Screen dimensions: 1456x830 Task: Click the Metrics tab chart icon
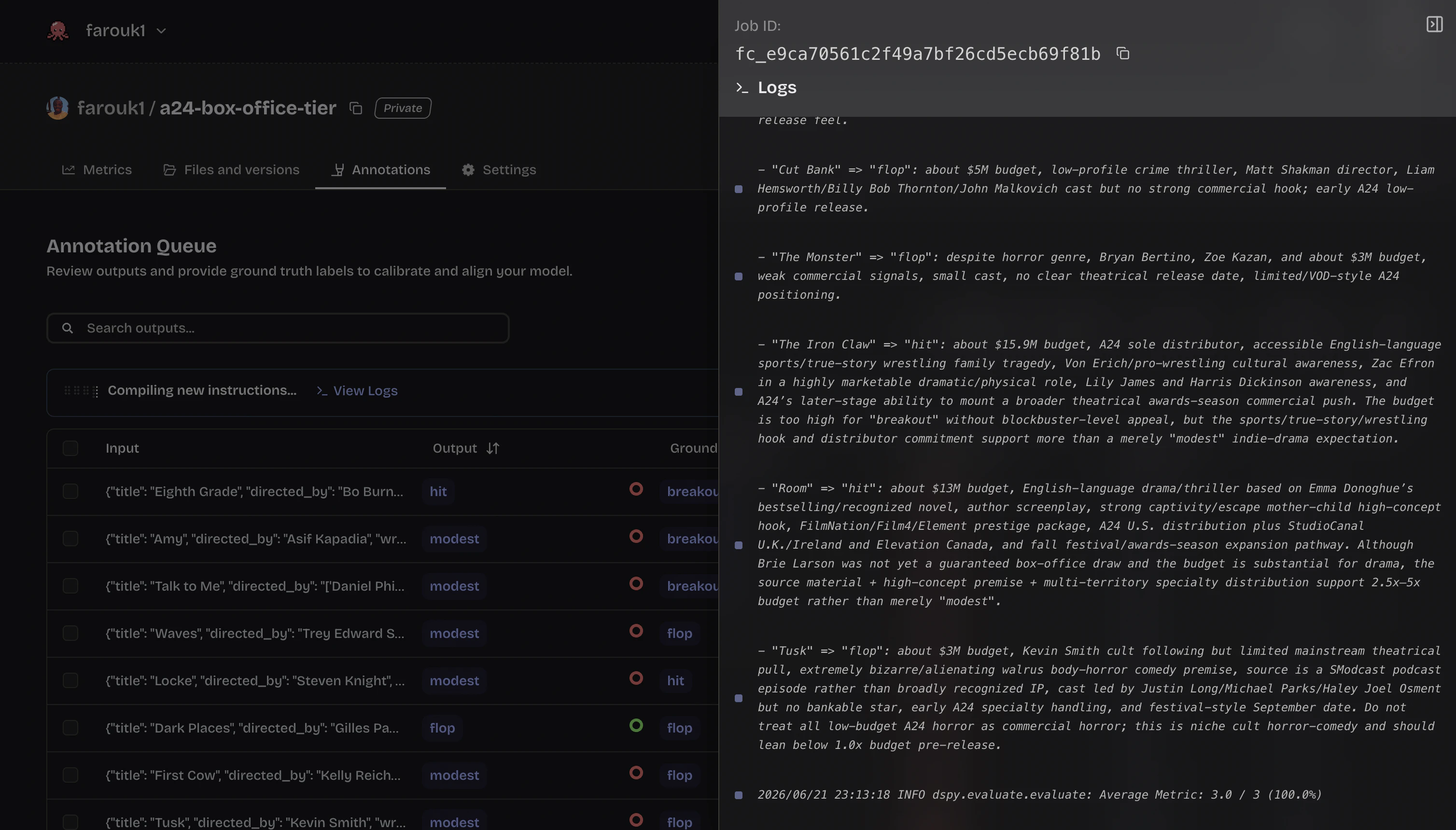coord(69,169)
